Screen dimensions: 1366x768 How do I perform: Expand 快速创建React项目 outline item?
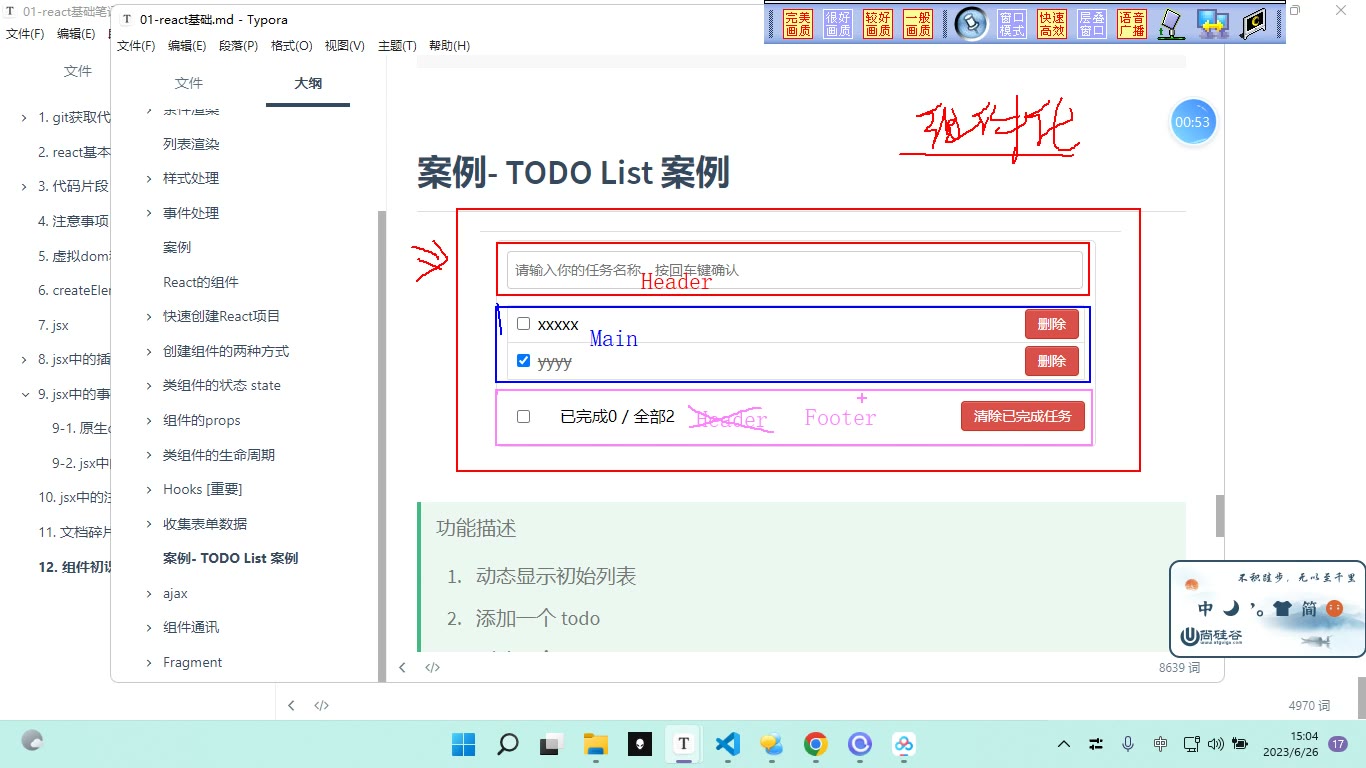(x=150, y=316)
